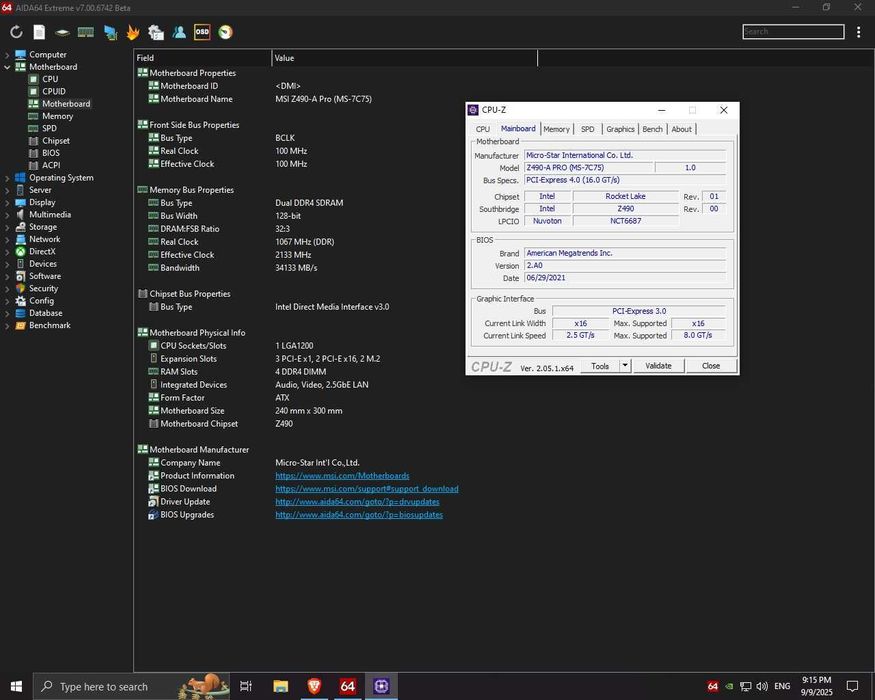The height and width of the screenshot is (700, 875).
Task: Switch to the Memory tab in CPU-Z
Action: point(556,129)
